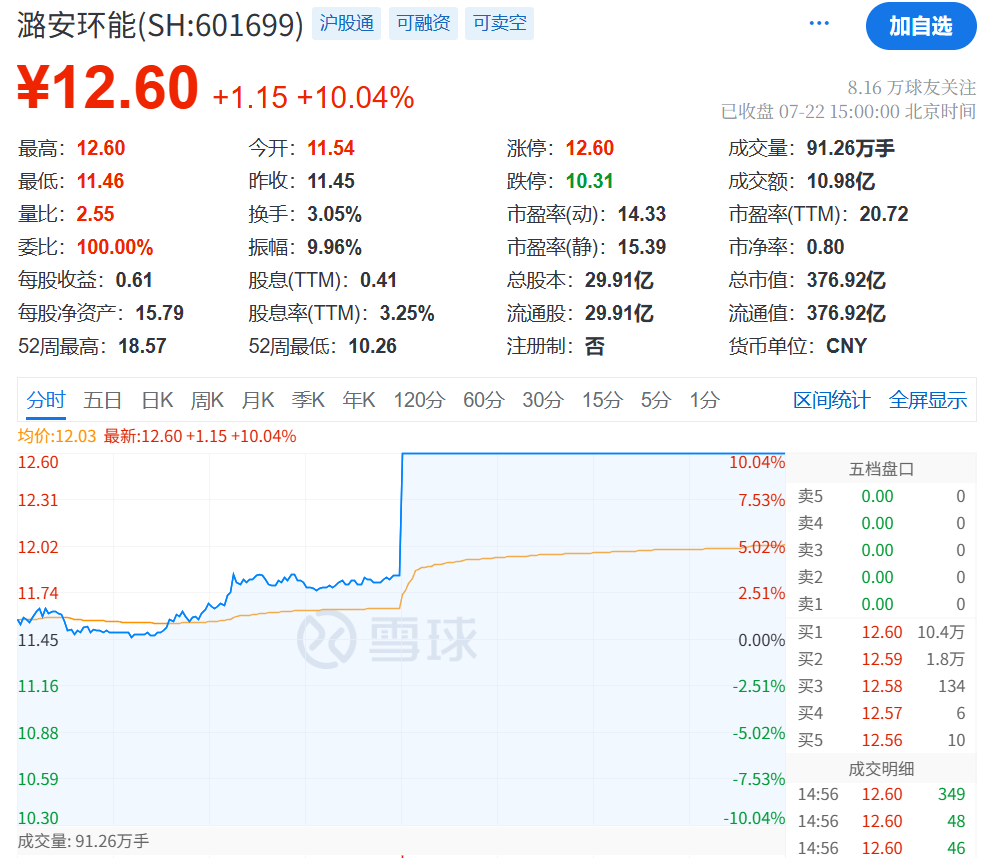Viewport: 1005px width, 858px height.
Task: Select the 买1 bid row at 12.60
Action: pyautogui.click(x=881, y=632)
